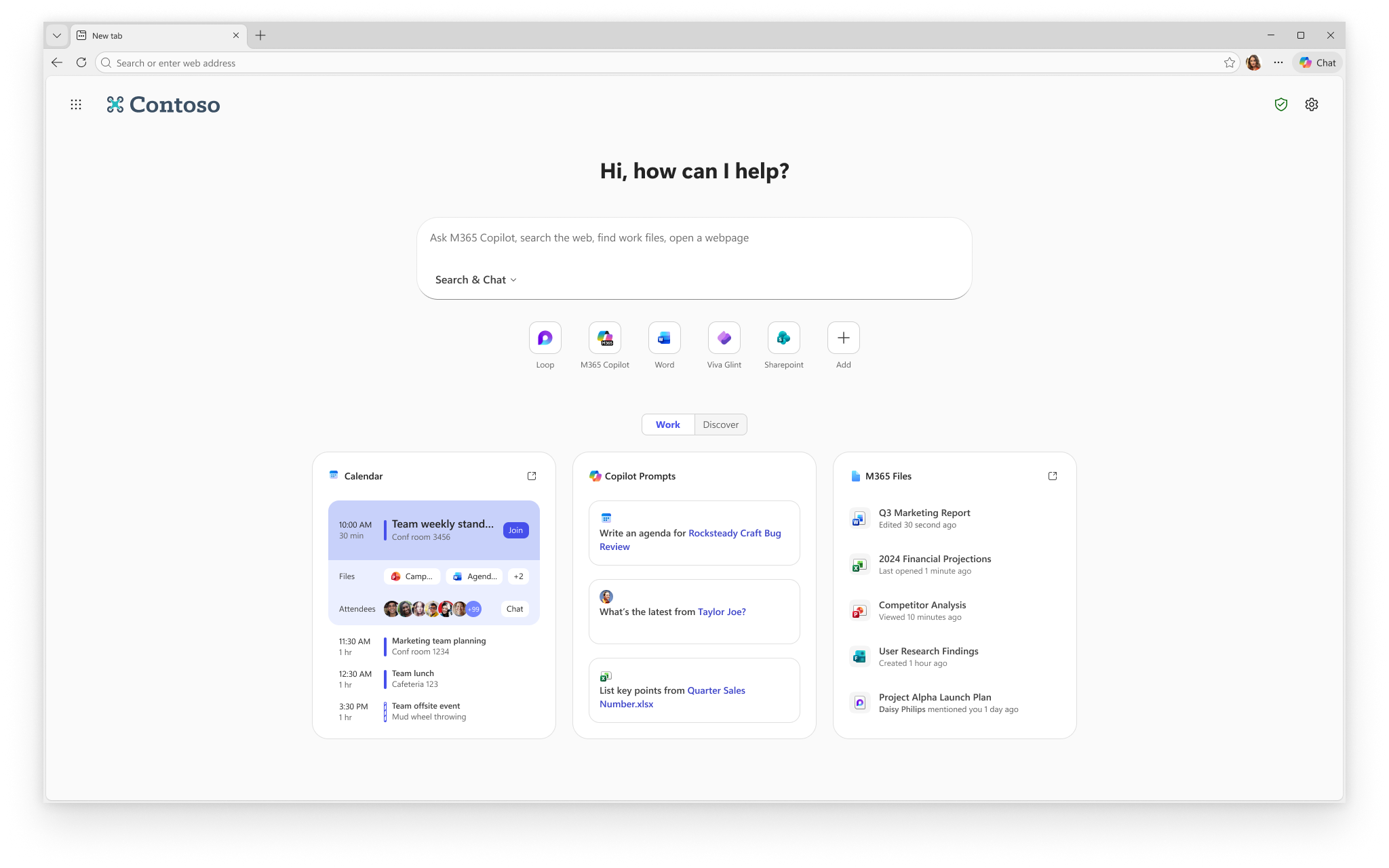Open the Taylor Joe latest prompt
The height and width of the screenshot is (868, 1389).
click(694, 612)
